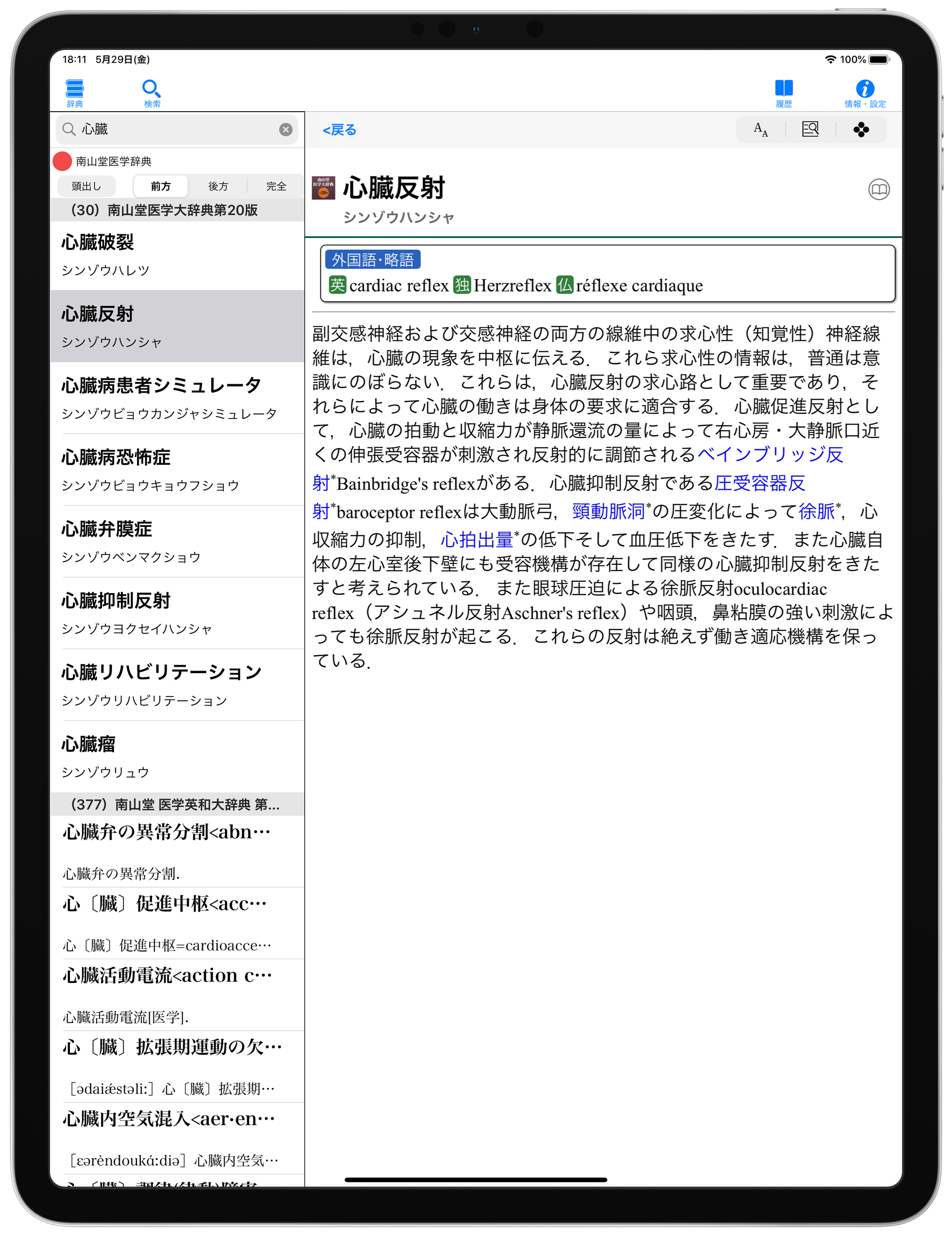Tap the font size AA icon

pyautogui.click(x=760, y=130)
